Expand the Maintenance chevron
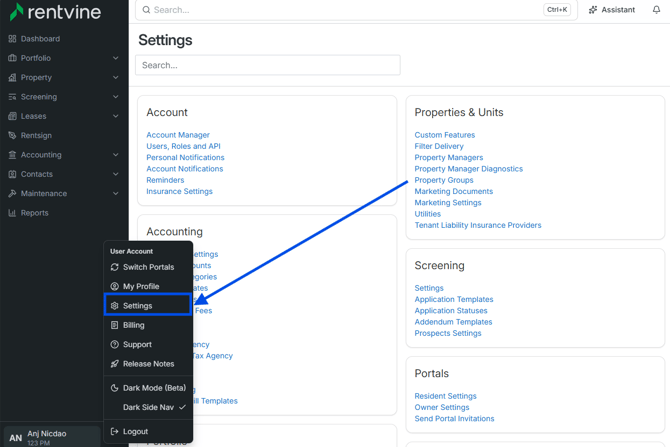The height and width of the screenshot is (447, 670). click(x=116, y=194)
